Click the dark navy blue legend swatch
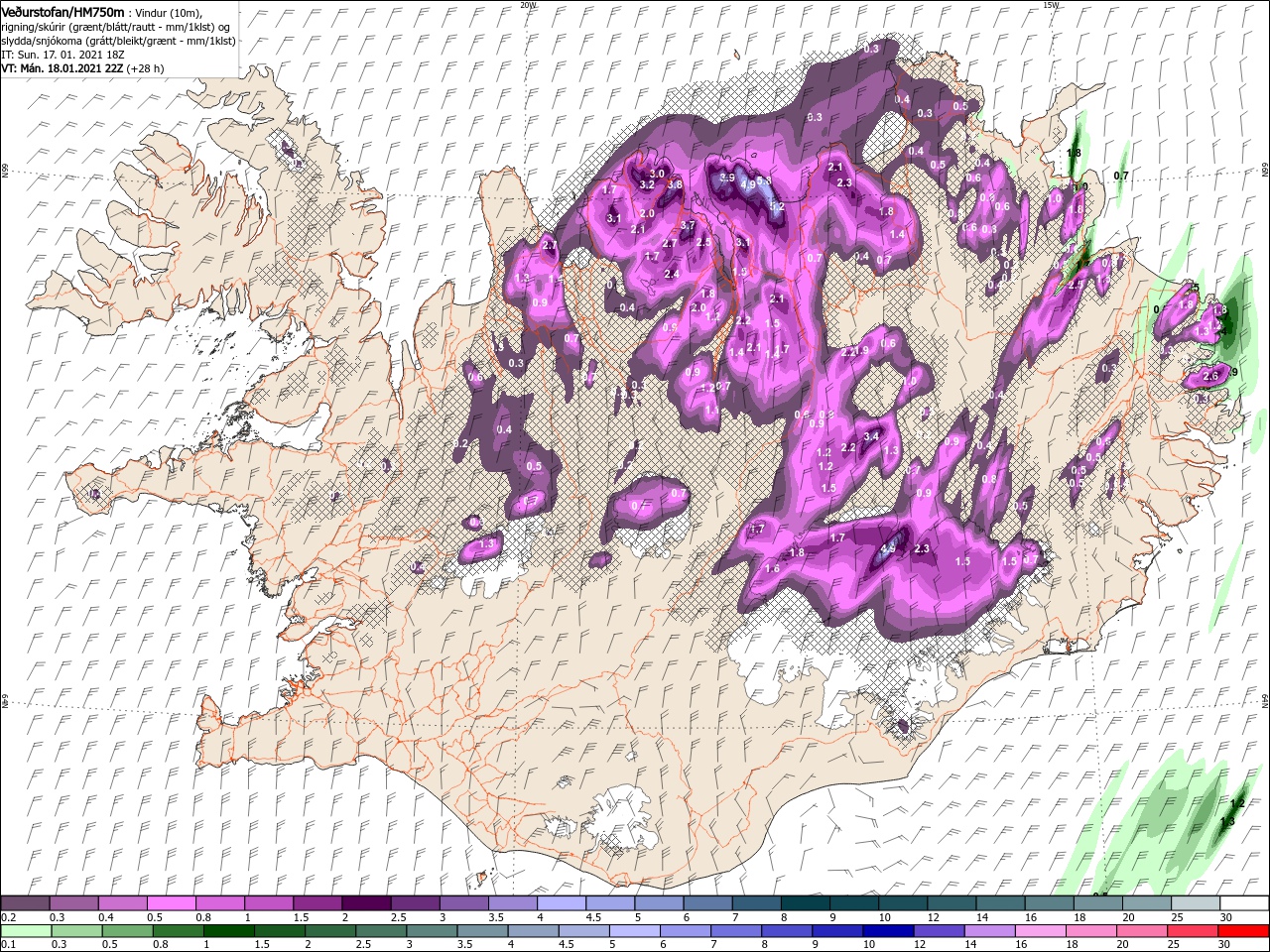The width and height of the screenshot is (1270, 952). [x=887, y=931]
